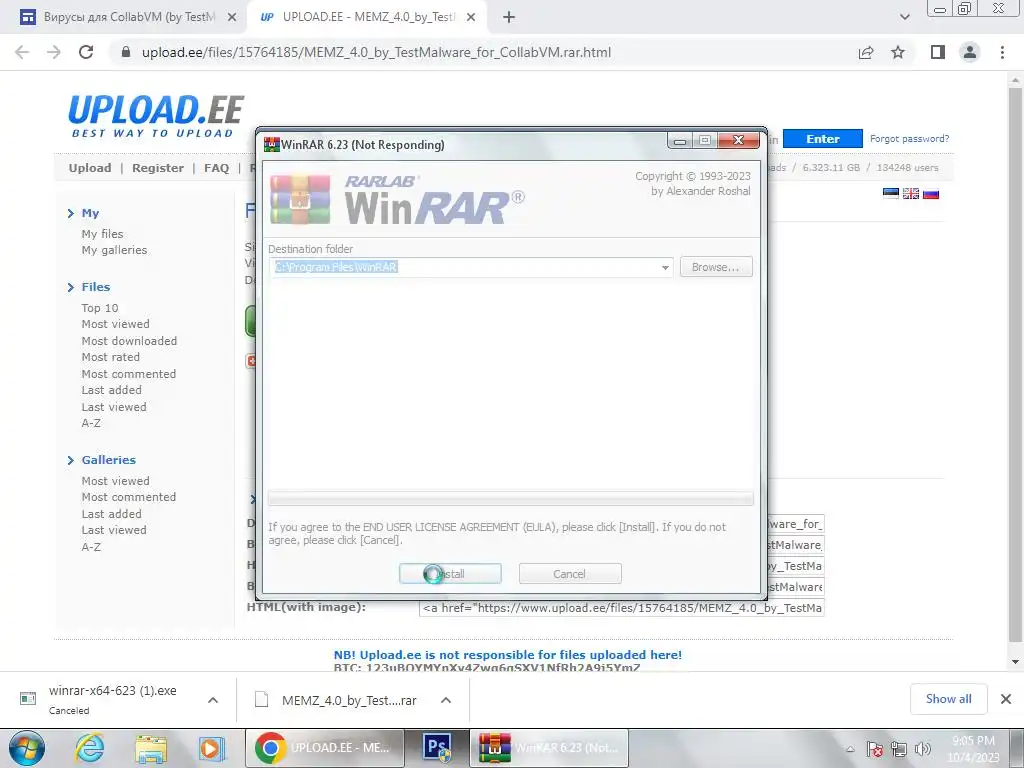
Task: Show hidden tray icons arrow
Action: tap(850, 750)
